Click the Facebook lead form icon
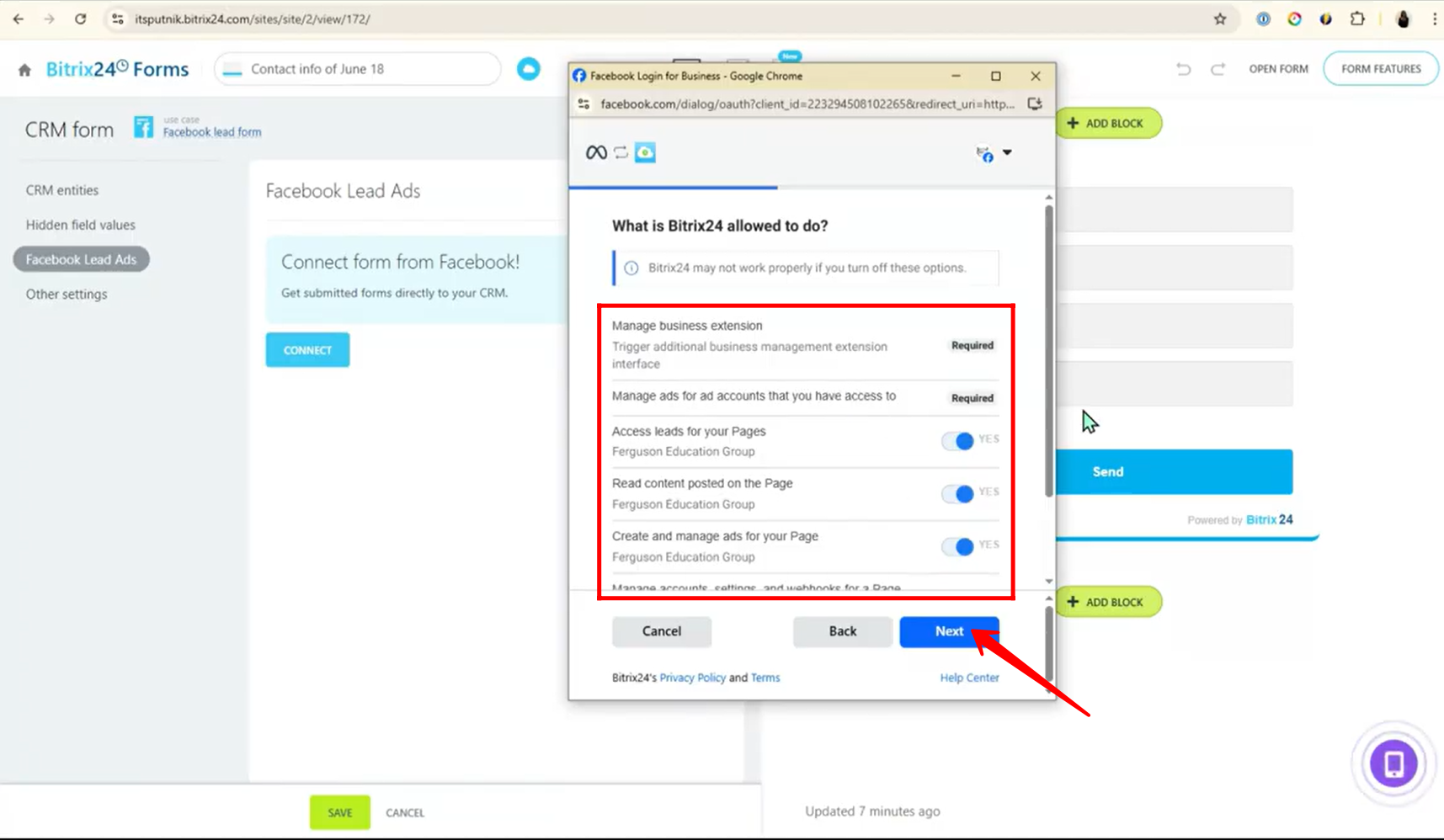The height and width of the screenshot is (840, 1444). pyautogui.click(x=143, y=127)
